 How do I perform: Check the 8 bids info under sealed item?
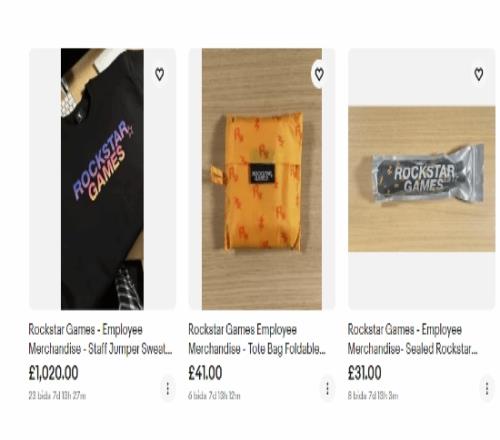373,396
